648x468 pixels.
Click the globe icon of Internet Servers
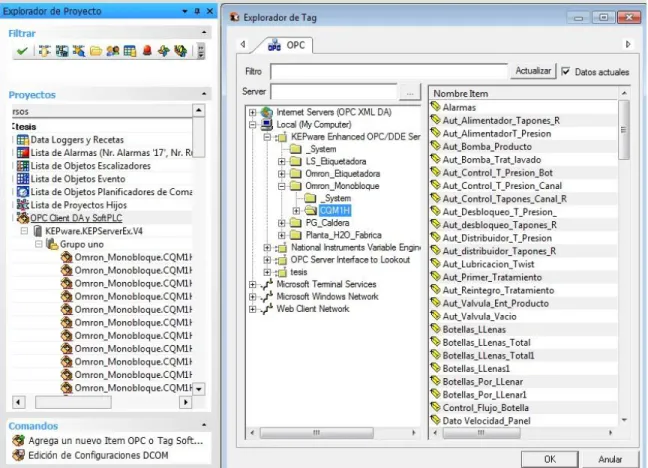(x=267, y=112)
